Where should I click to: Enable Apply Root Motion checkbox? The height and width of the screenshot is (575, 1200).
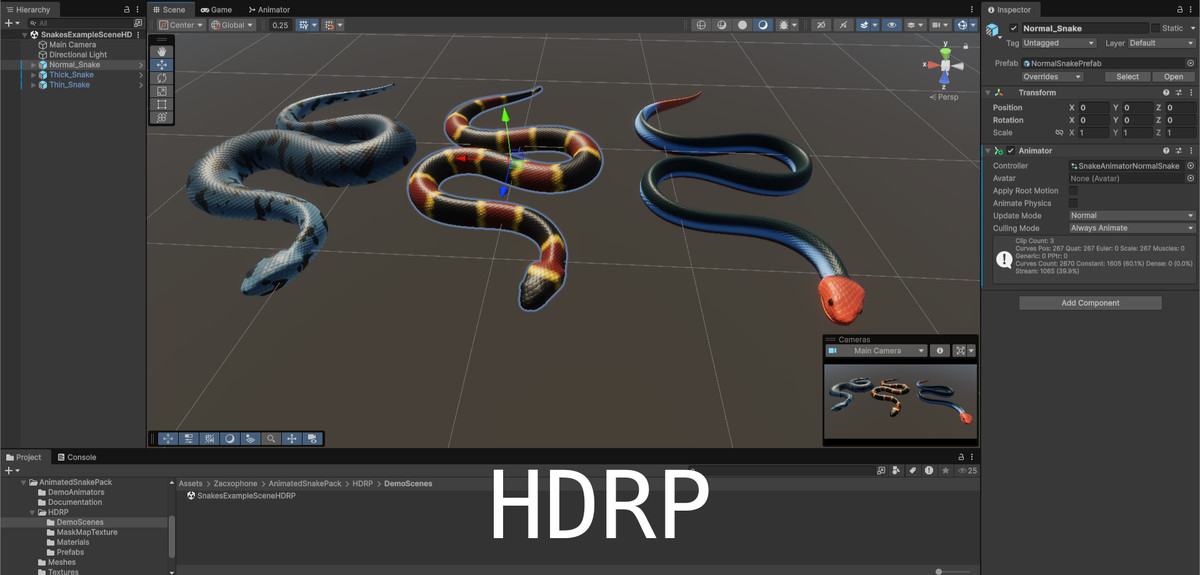pyautogui.click(x=1073, y=191)
